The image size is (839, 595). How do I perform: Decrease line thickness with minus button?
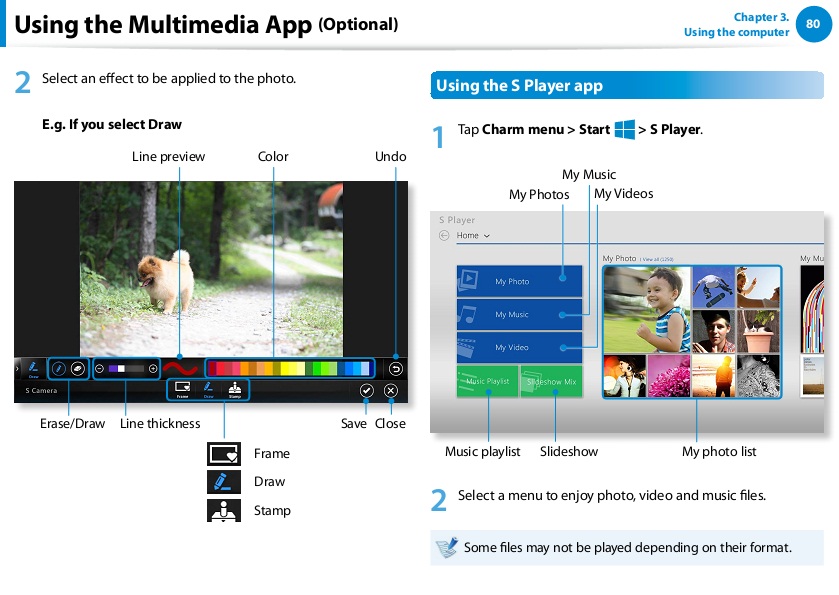point(99,369)
